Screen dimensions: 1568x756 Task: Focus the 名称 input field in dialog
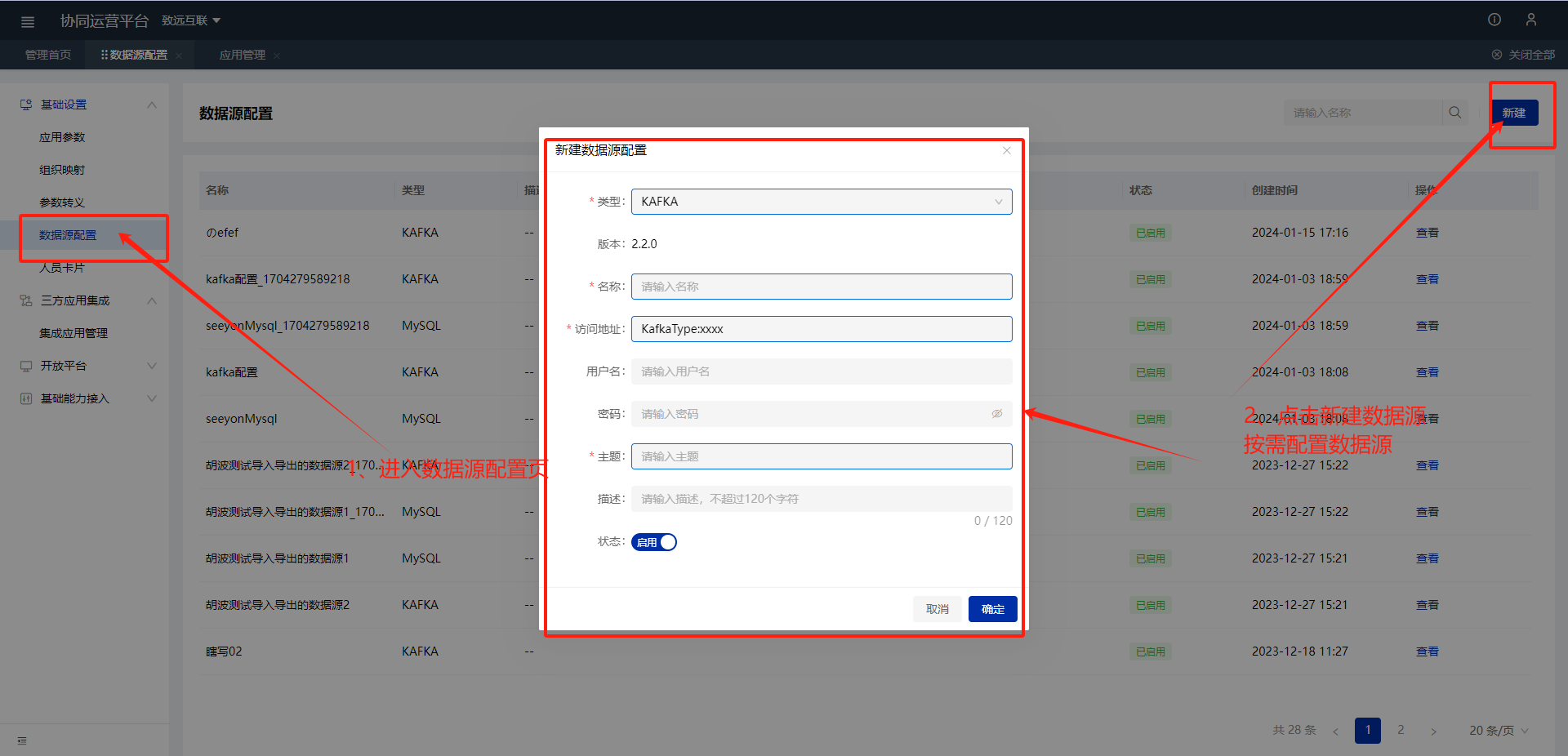(x=822, y=287)
